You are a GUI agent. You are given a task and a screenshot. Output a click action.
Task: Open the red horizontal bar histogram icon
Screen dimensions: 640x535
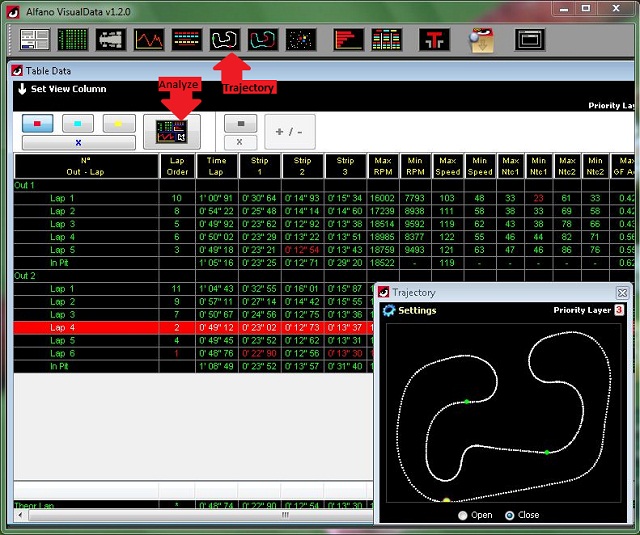click(348, 40)
